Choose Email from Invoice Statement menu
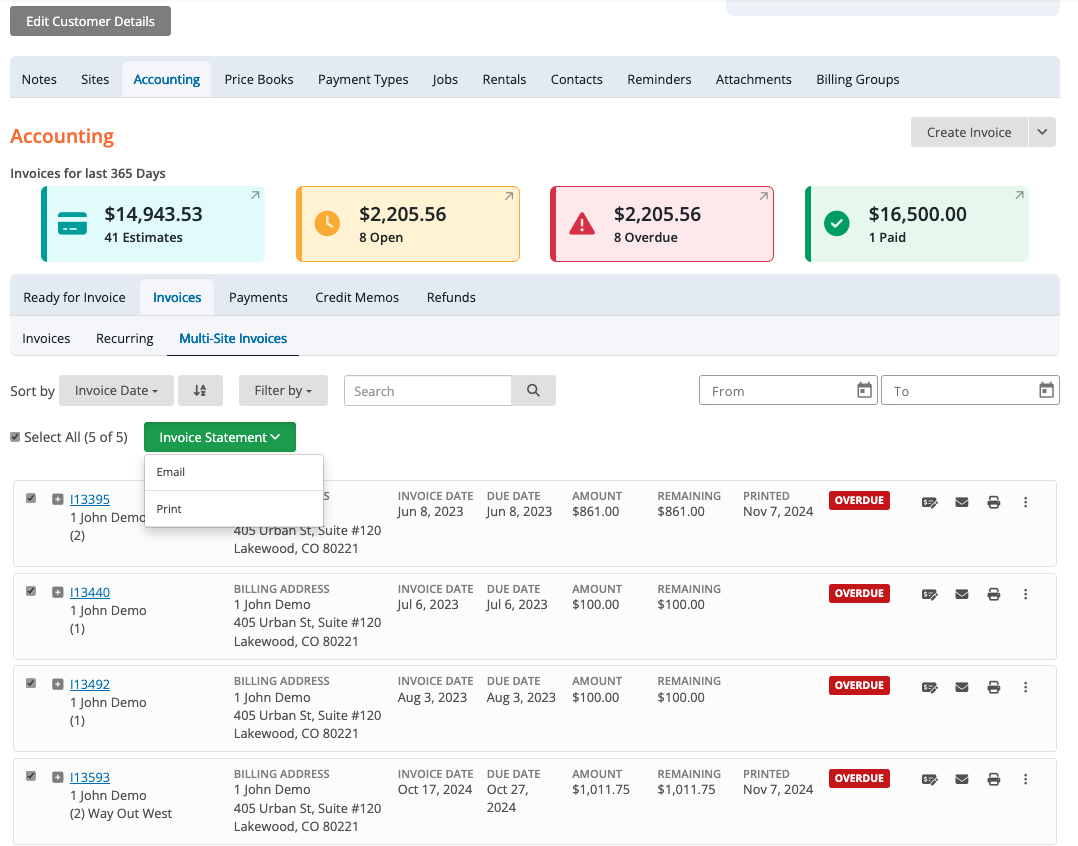 click(234, 472)
